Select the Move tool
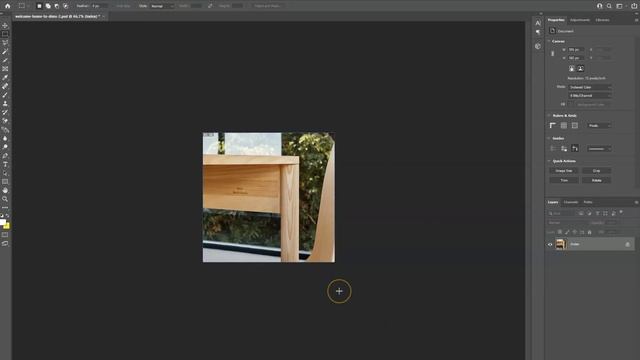 coord(5,25)
